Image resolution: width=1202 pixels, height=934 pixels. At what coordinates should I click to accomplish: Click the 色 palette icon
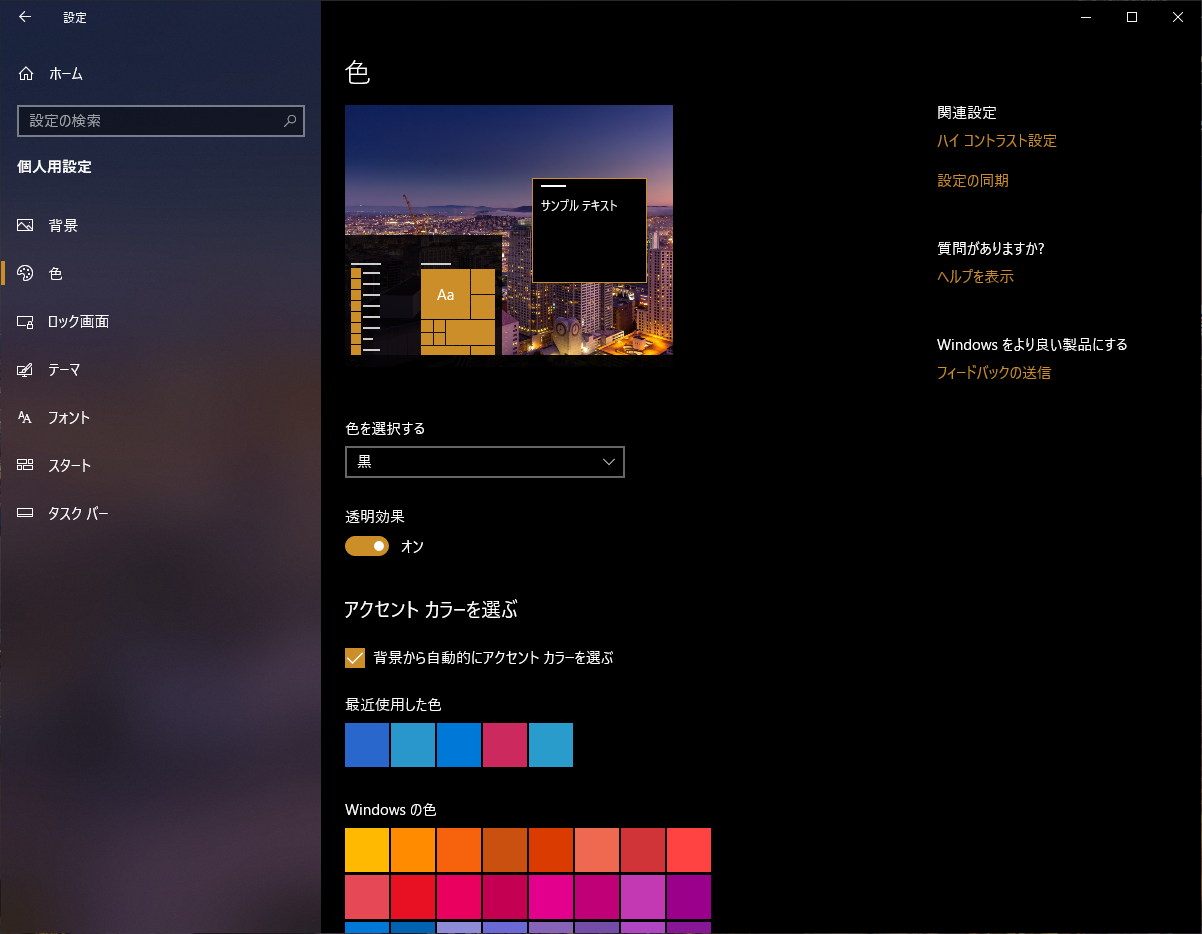coord(26,273)
